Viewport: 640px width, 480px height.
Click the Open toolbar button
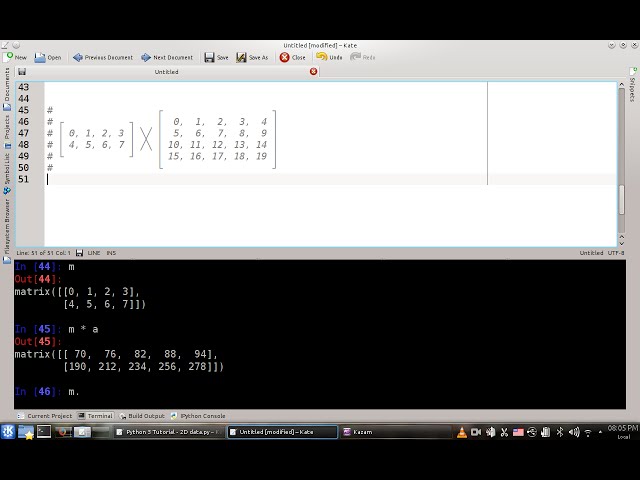click(48, 58)
